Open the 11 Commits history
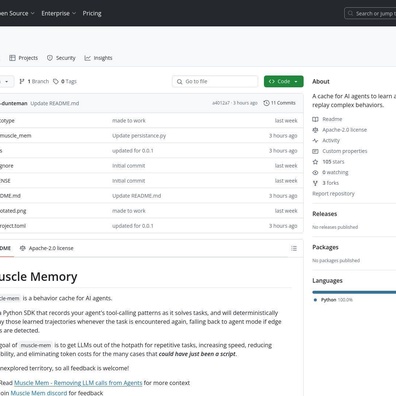 (x=279, y=103)
